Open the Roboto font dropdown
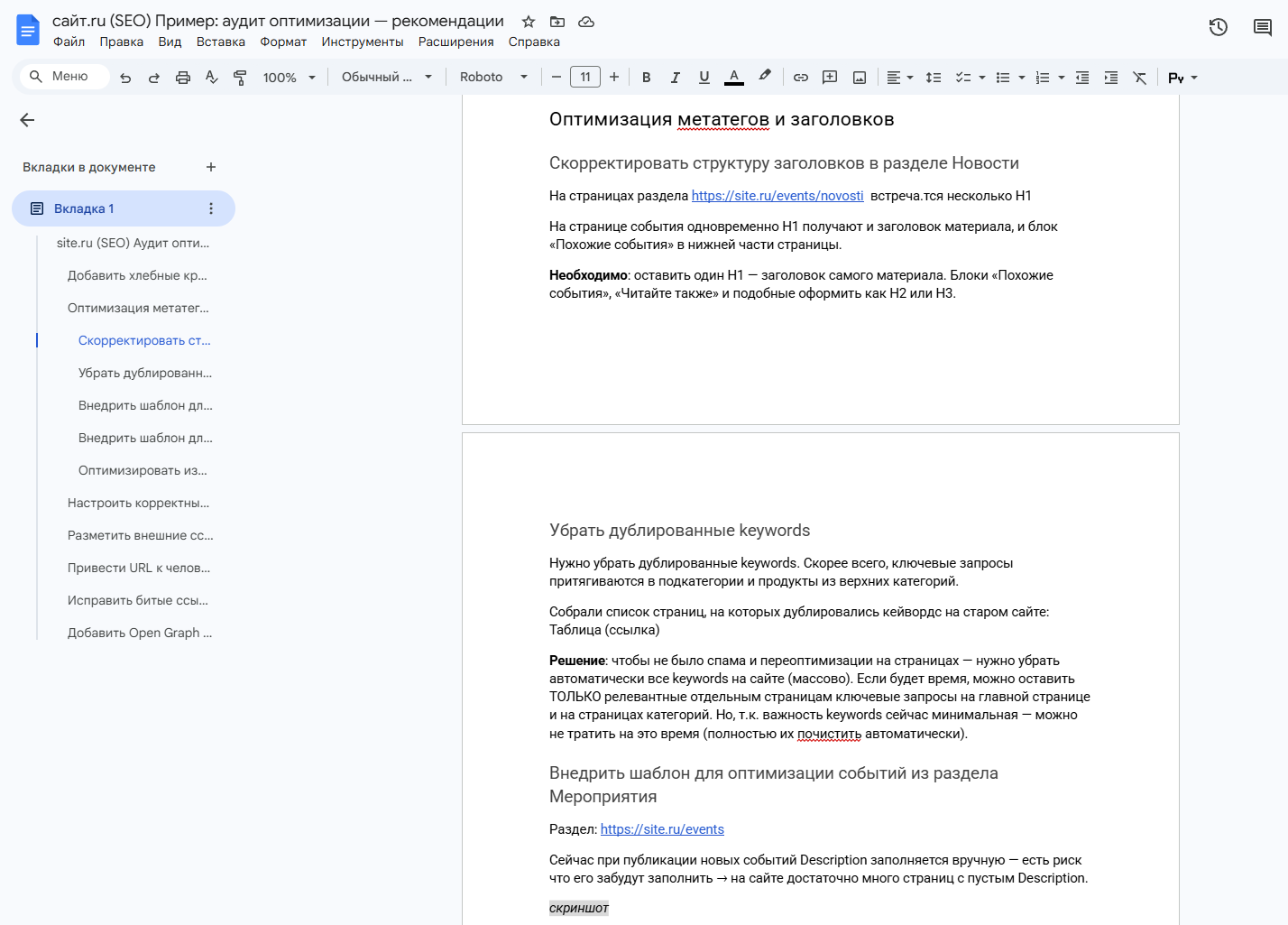 pos(492,78)
